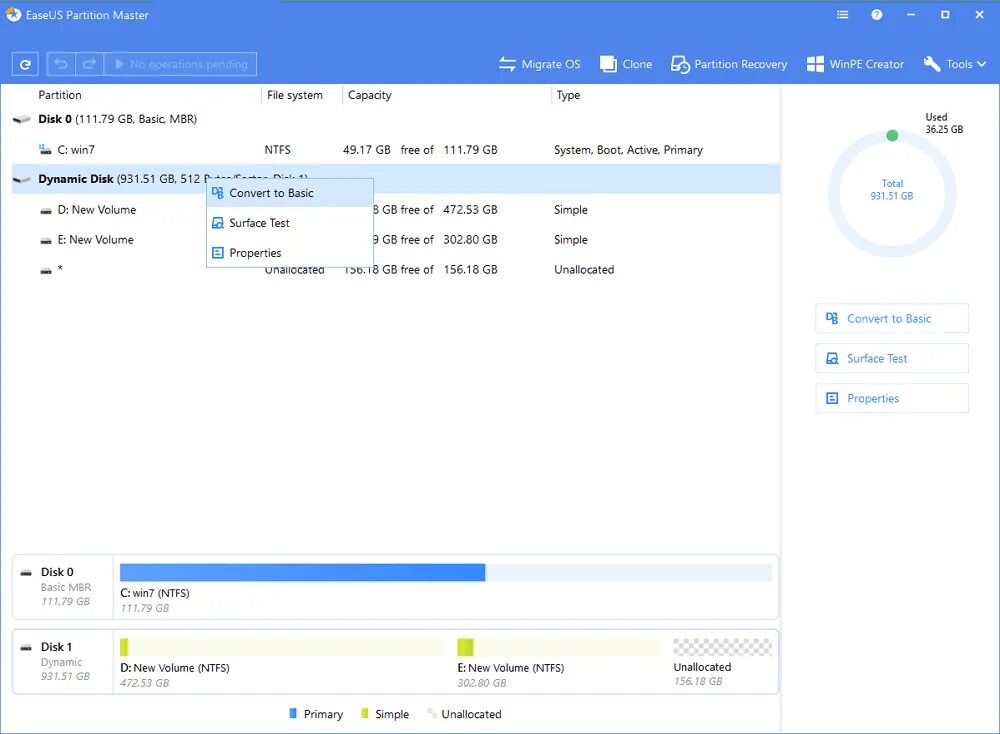The height and width of the screenshot is (734, 1000).
Task: Click the E: New Volume bar in Disk 1 map
Action: pyautogui.click(x=559, y=647)
